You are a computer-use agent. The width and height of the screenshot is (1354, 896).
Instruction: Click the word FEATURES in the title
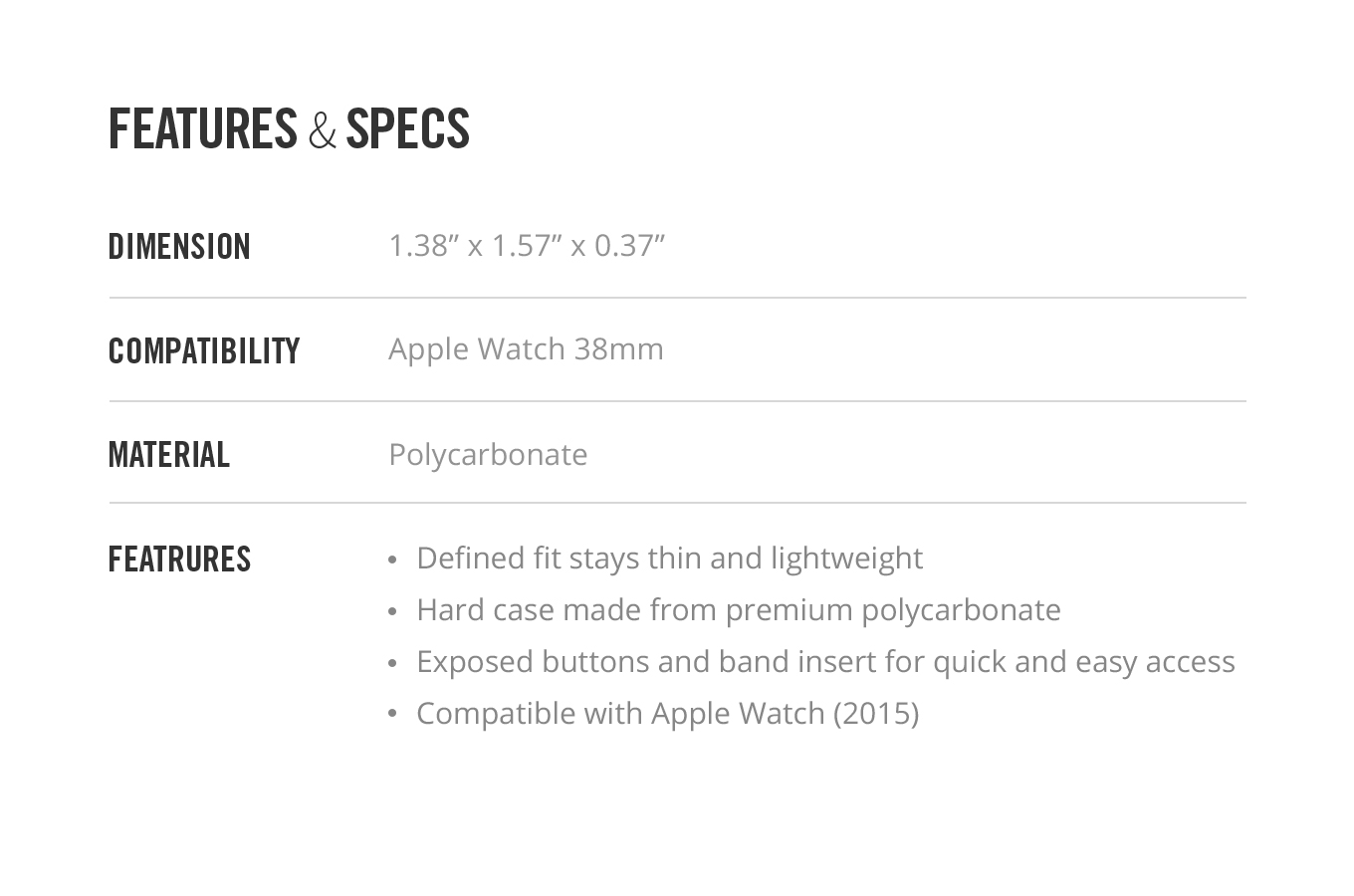(203, 129)
